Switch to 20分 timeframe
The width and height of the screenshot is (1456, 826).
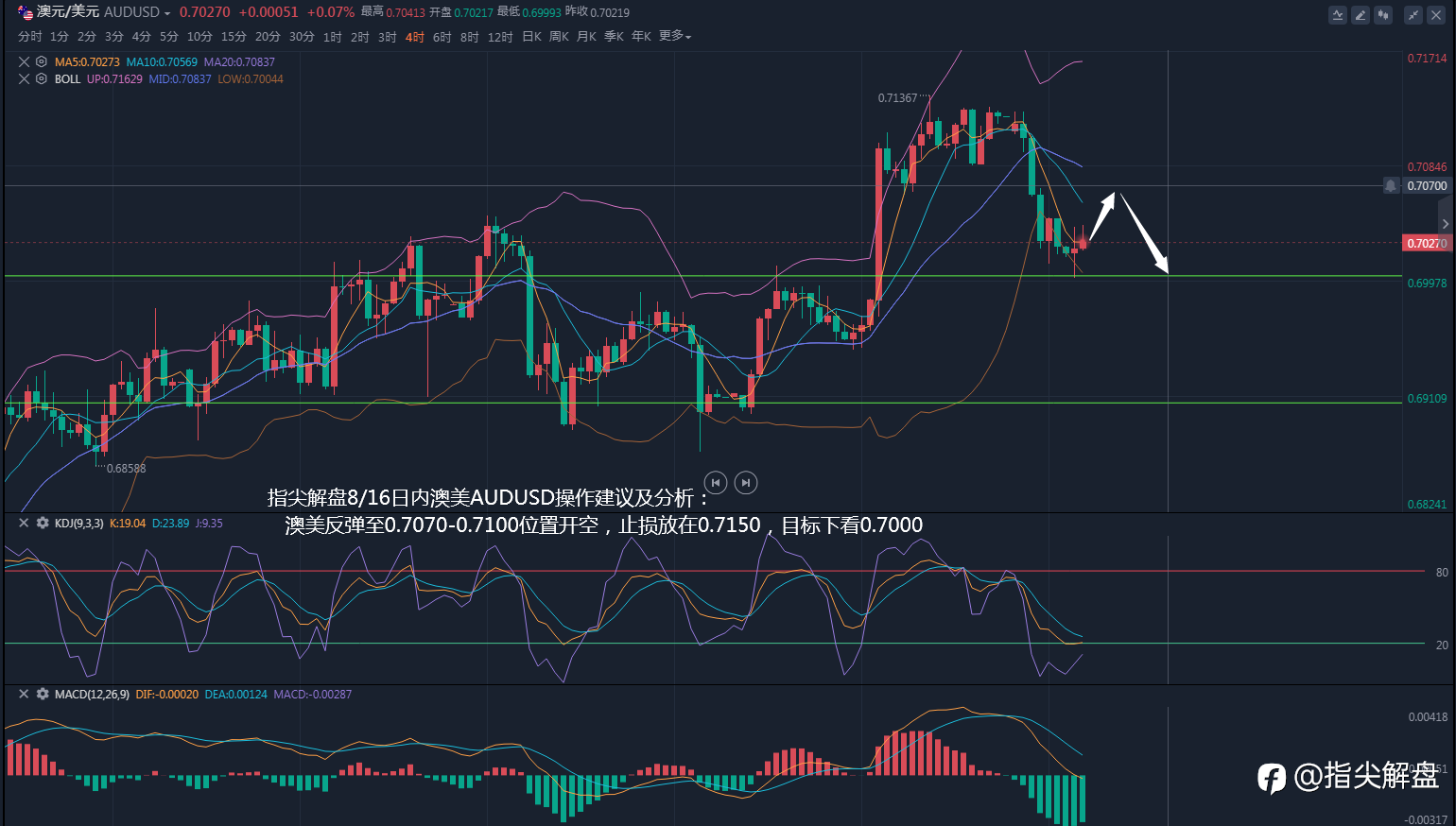(268, 36)
